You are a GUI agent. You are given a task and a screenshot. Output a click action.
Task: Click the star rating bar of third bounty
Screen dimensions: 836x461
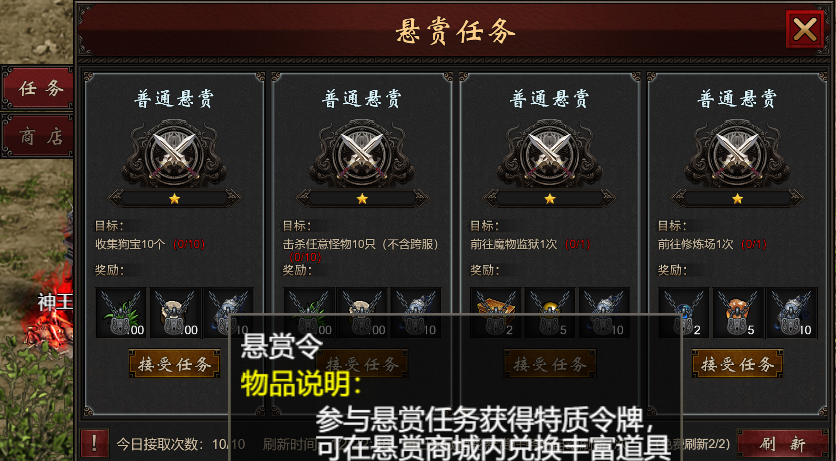(550, 199)
